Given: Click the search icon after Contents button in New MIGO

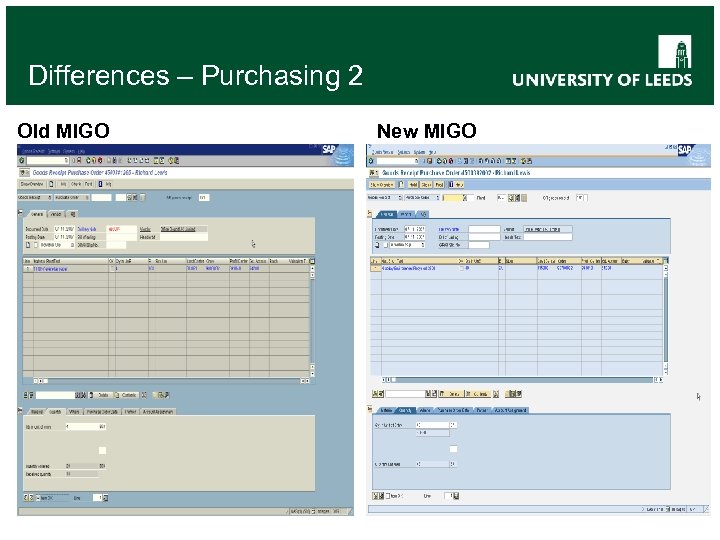Looking at the screenshot, I should pos(495,394).
